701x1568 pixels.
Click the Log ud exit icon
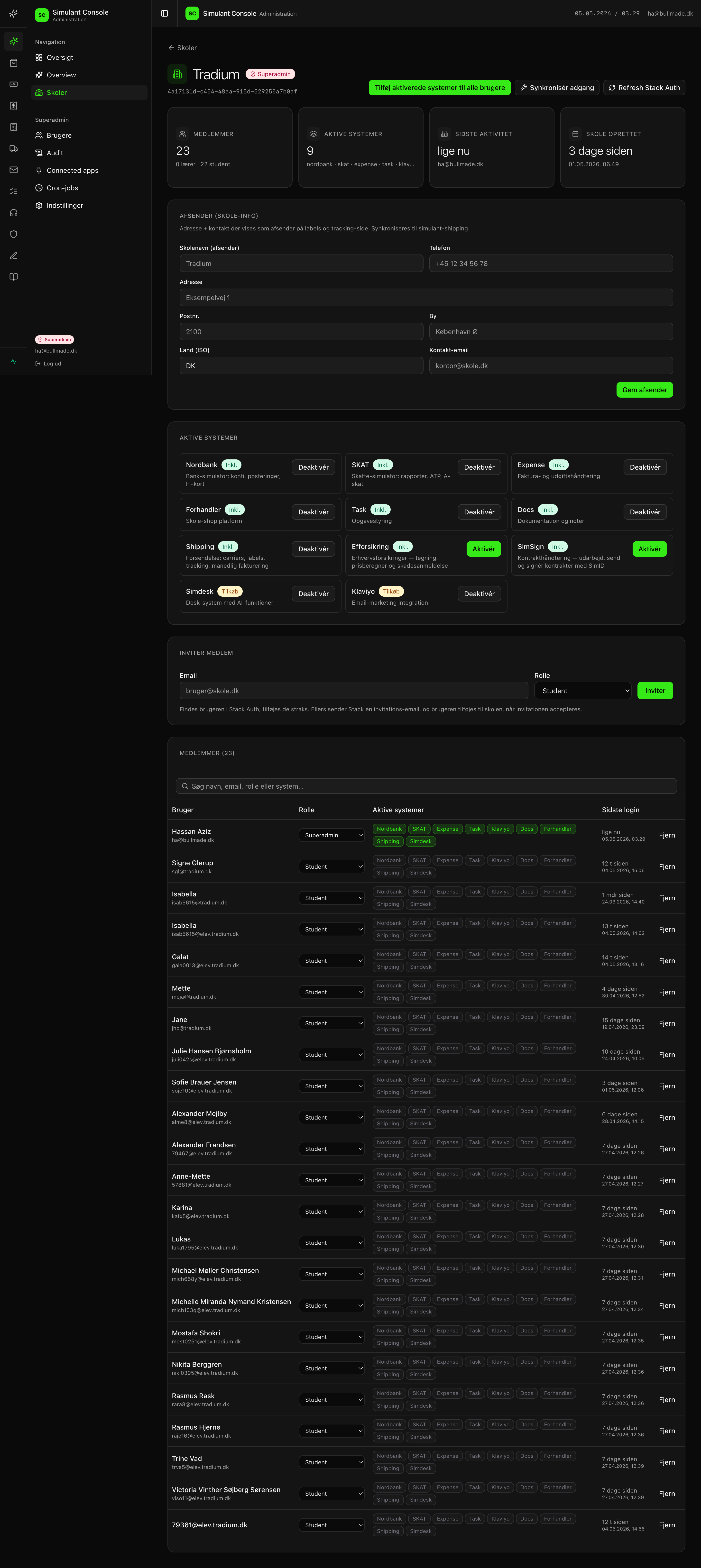click(38, 363)
